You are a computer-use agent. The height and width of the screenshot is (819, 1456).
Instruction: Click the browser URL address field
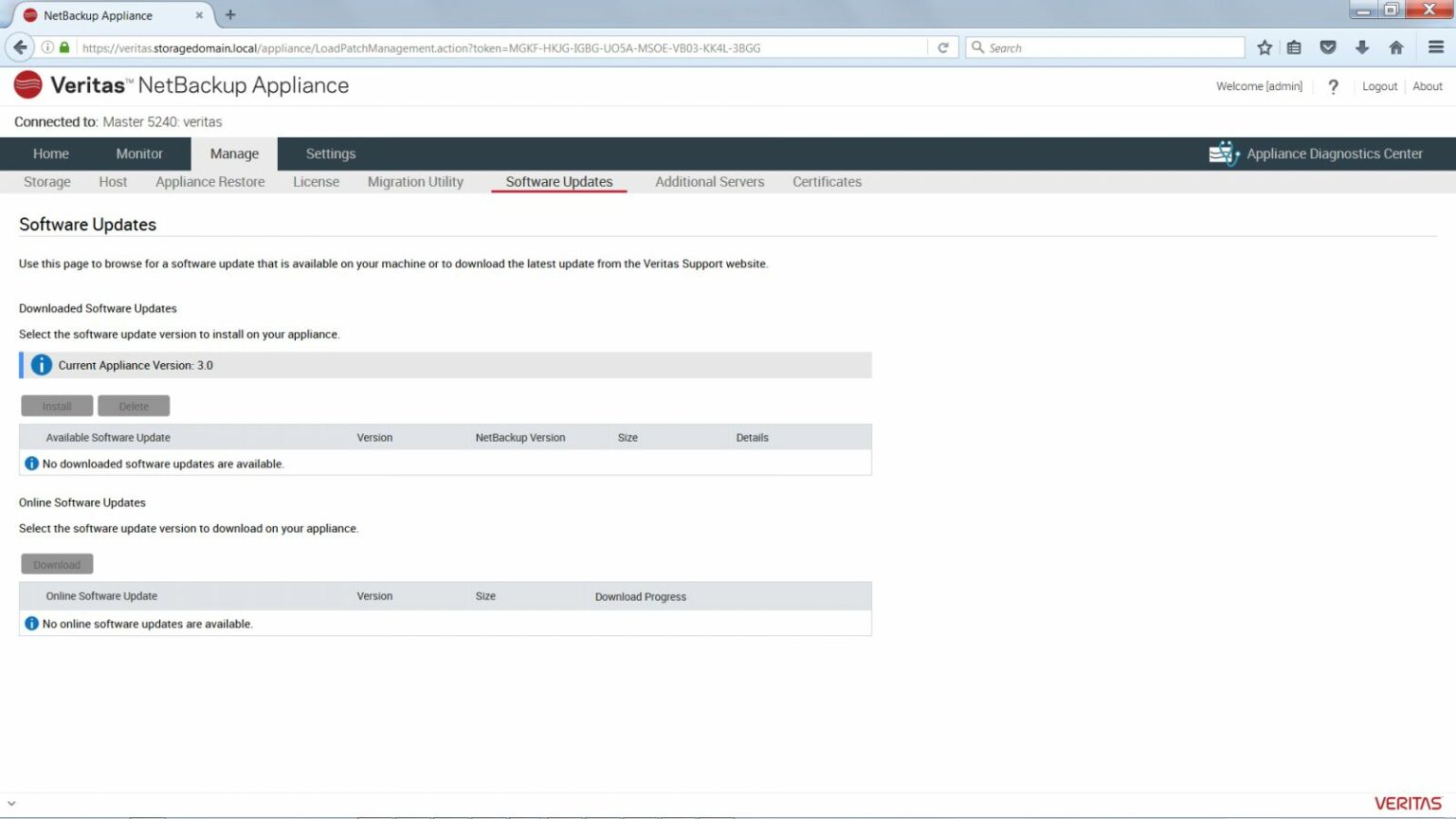(502, 47)
